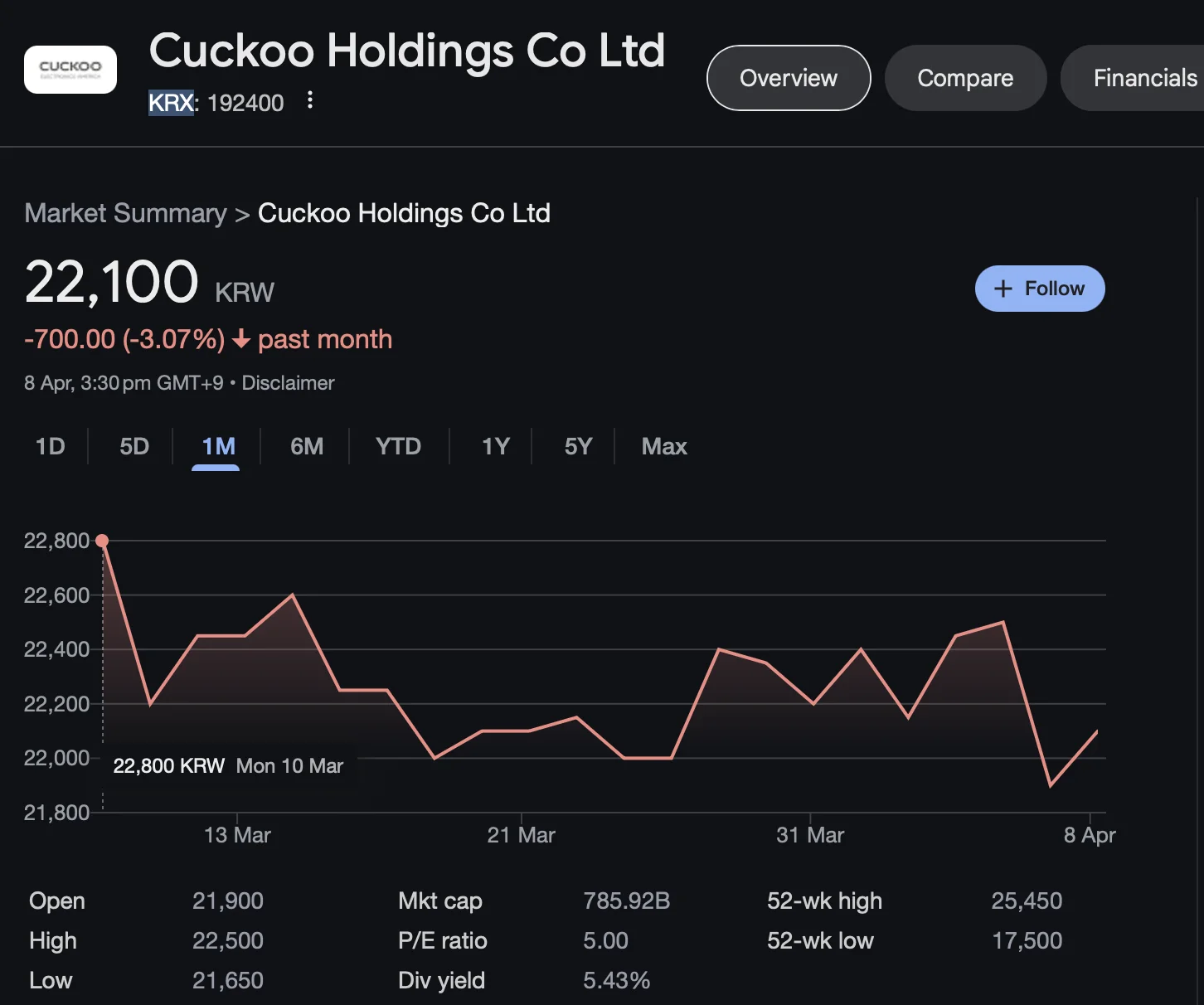Open the Disclaimer link

[x=288, y=383]
